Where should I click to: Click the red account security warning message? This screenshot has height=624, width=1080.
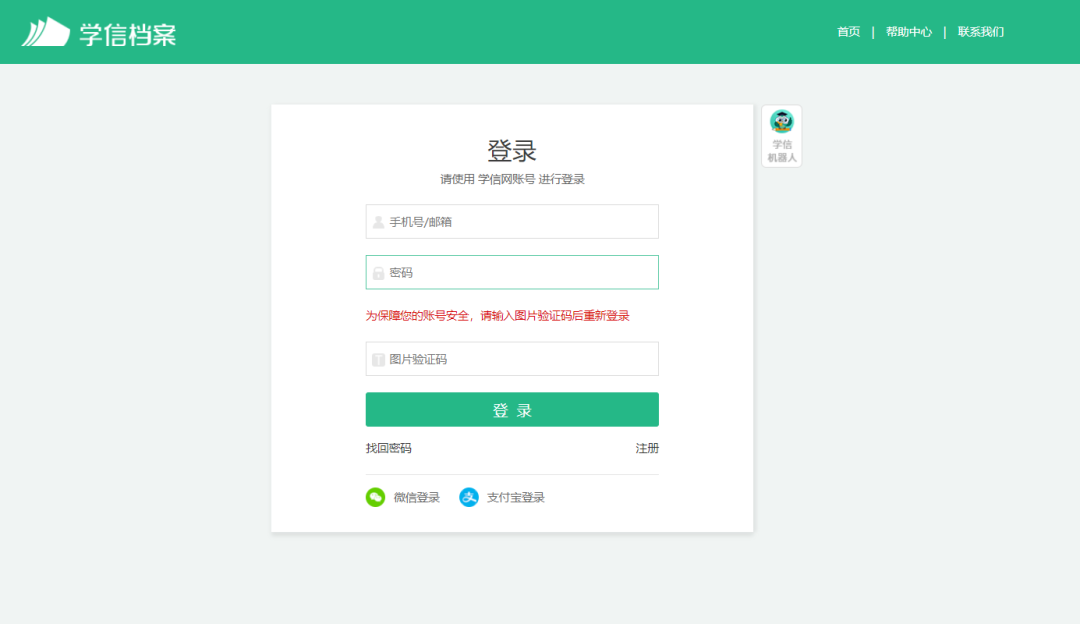497,314
